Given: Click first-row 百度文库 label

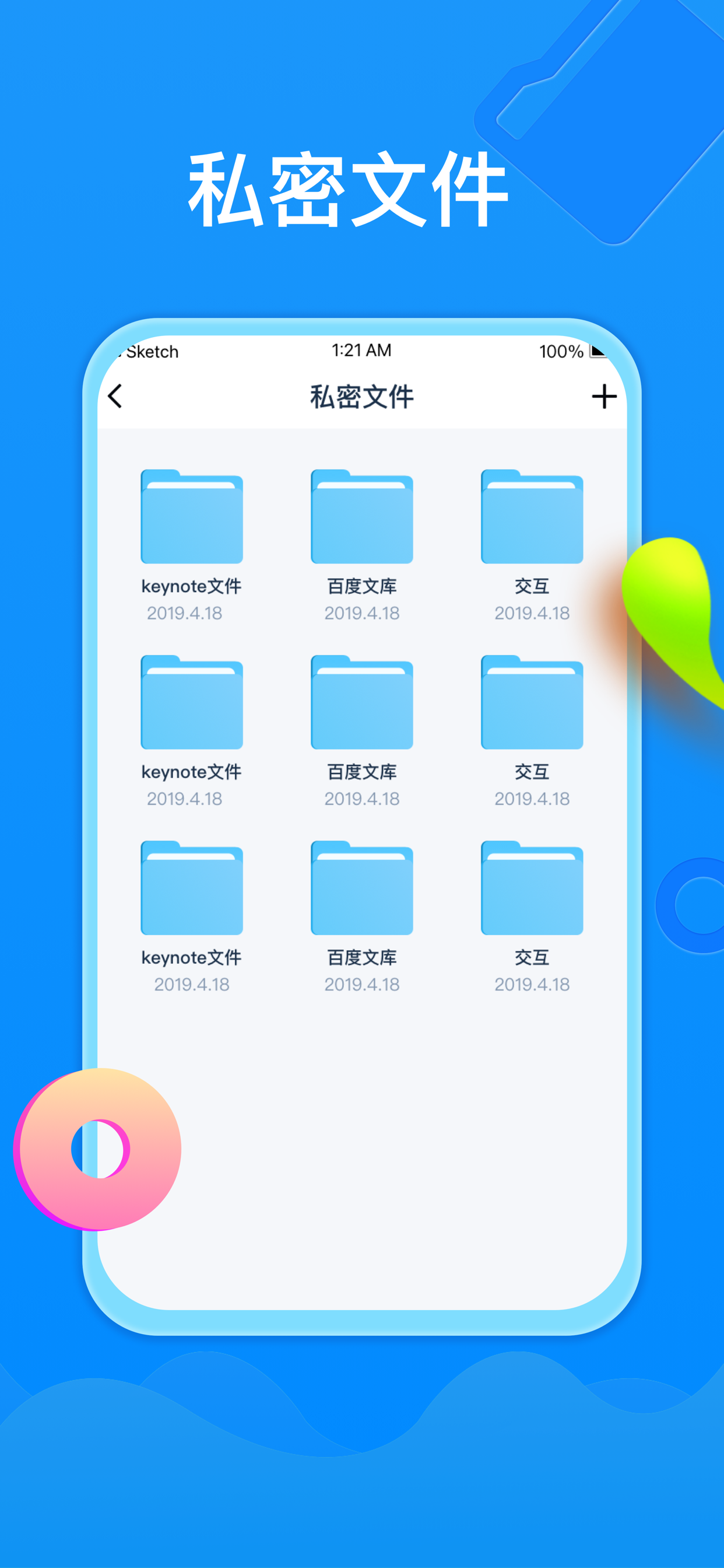Looking at the screenshot, I should point(362,586).
